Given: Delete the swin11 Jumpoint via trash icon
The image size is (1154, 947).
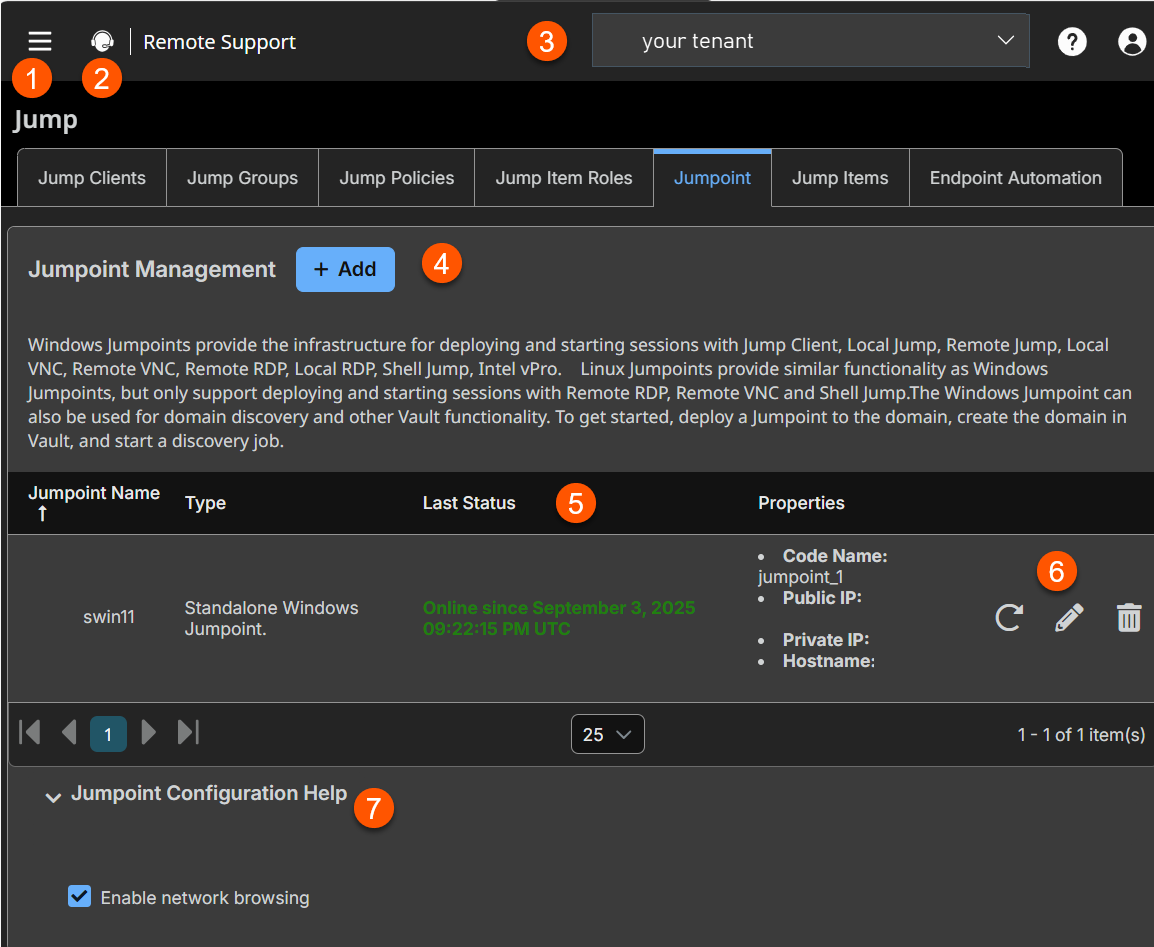Looking at the screenshot, I should coord(1129,617).
